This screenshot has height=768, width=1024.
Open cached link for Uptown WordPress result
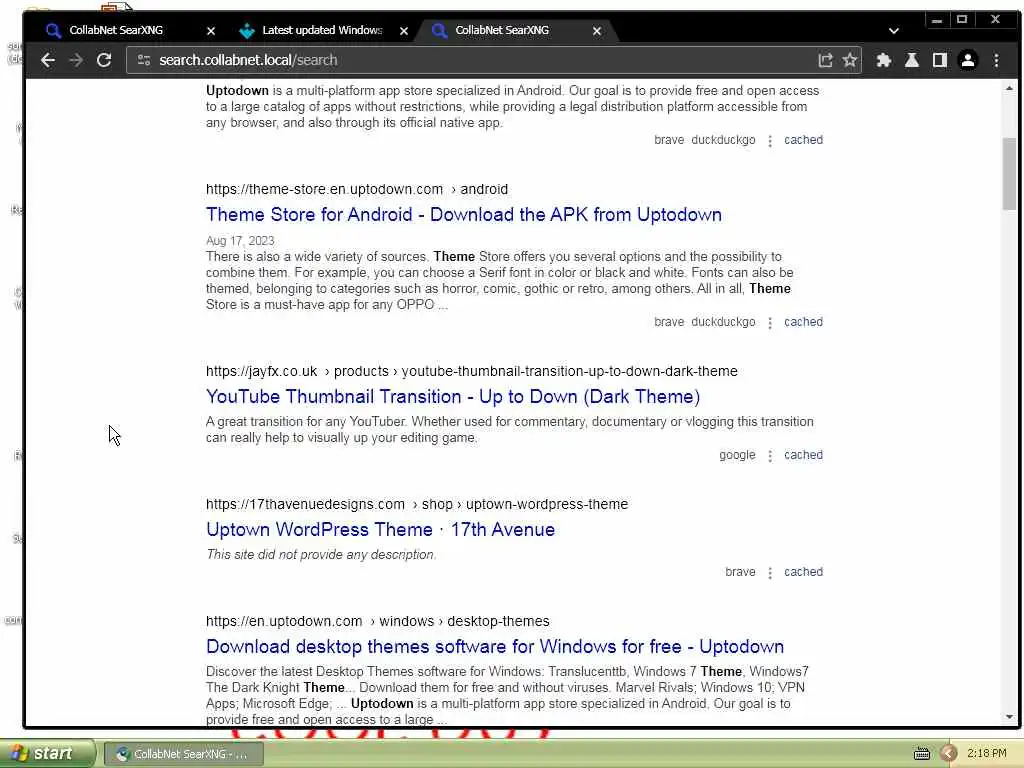pyautogui.click(x=803, y=571)
